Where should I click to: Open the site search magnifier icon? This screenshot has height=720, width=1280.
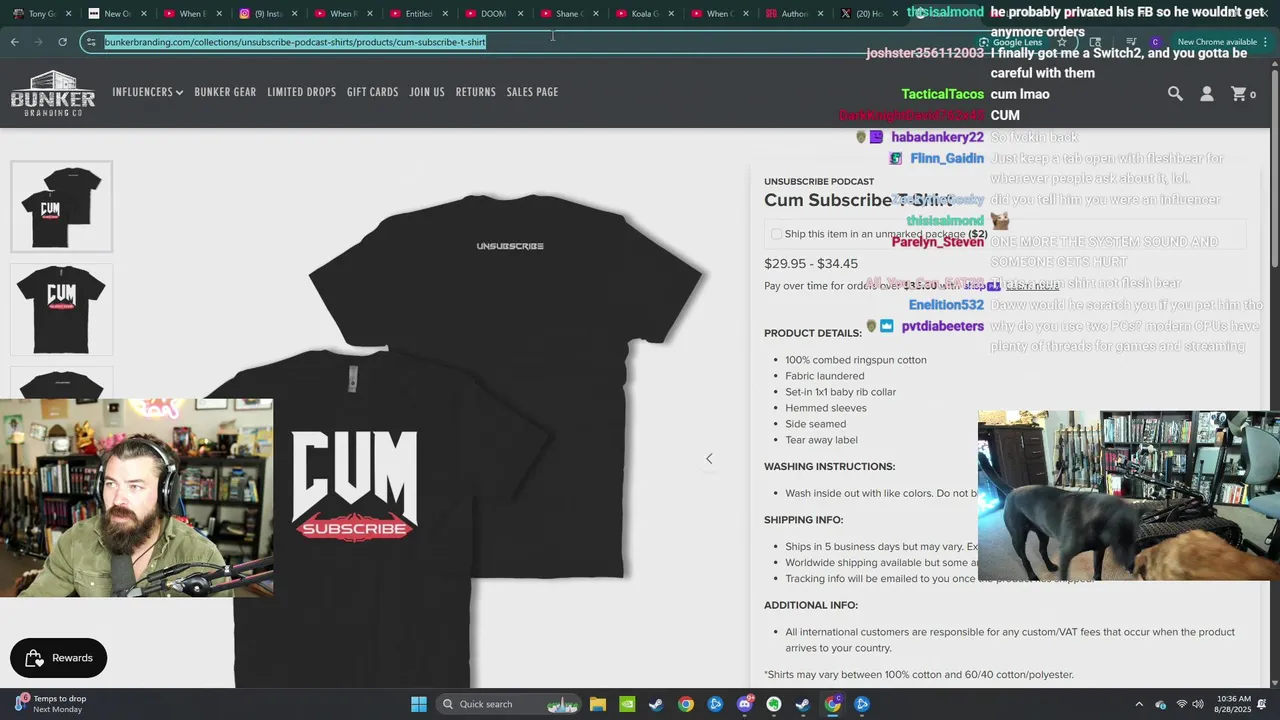coord(1175,93)
